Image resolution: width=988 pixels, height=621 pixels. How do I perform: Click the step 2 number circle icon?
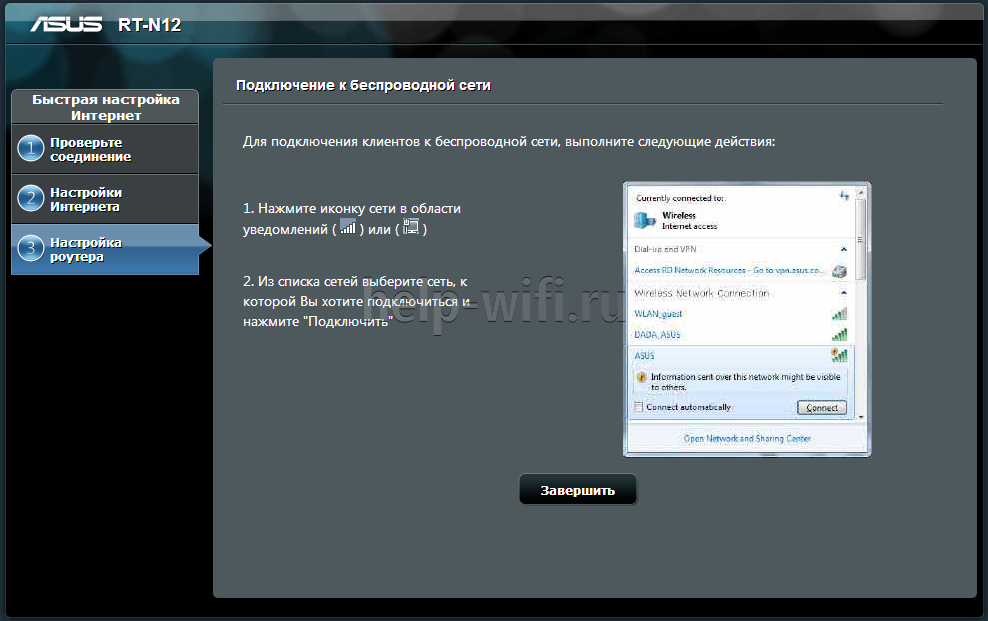tap(31, 199)
